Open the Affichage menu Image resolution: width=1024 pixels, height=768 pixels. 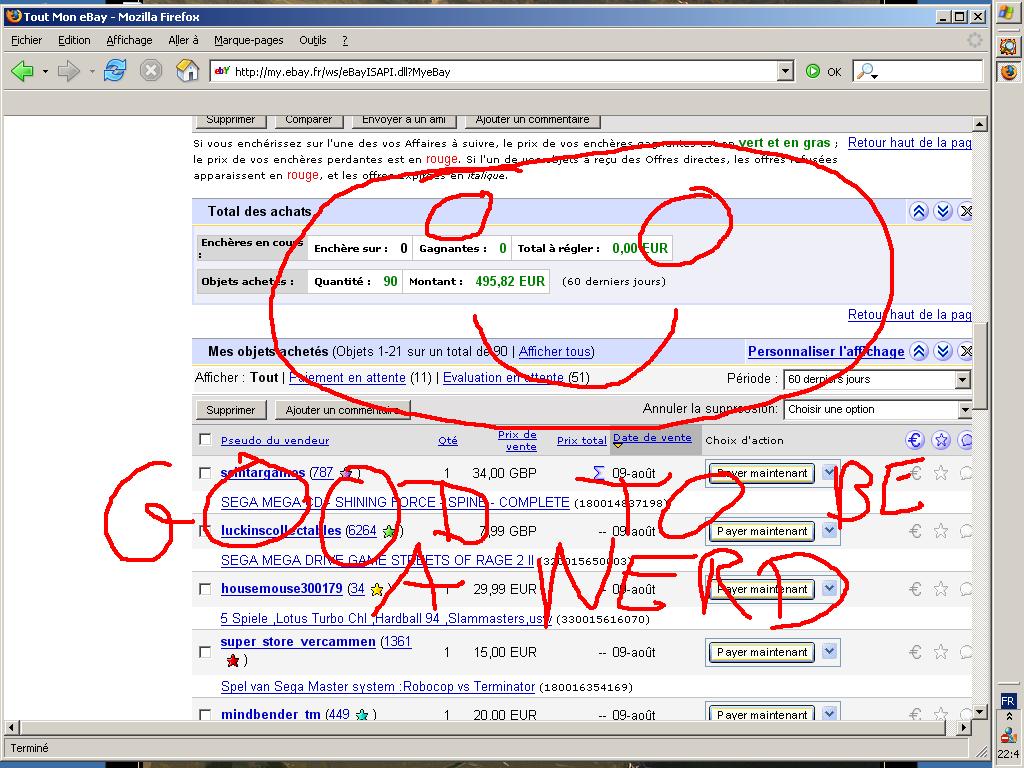click(129, 40)
